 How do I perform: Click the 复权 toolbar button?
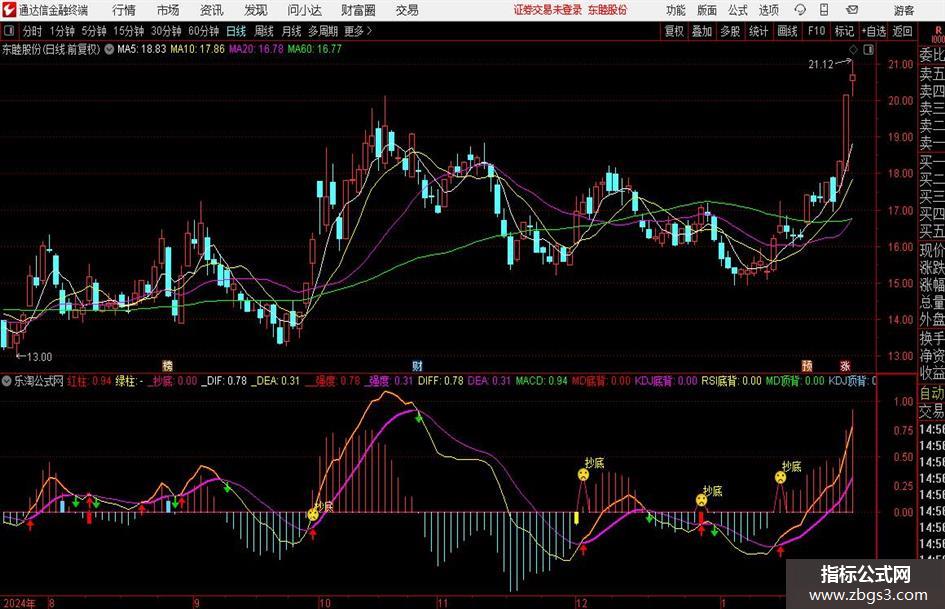[x=674, y=31]
